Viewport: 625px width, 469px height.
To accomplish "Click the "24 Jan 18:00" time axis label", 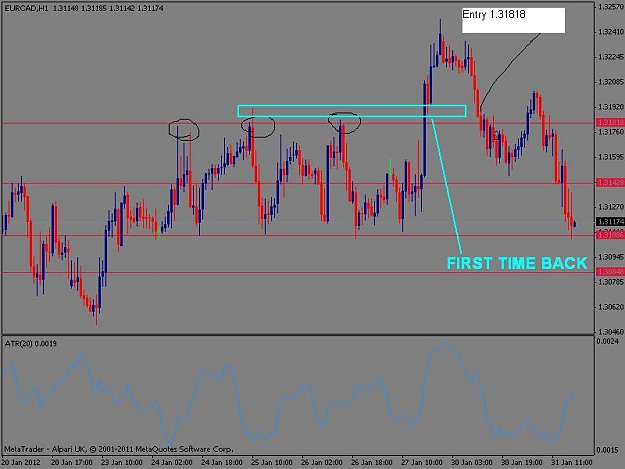I will pos(222,462).
